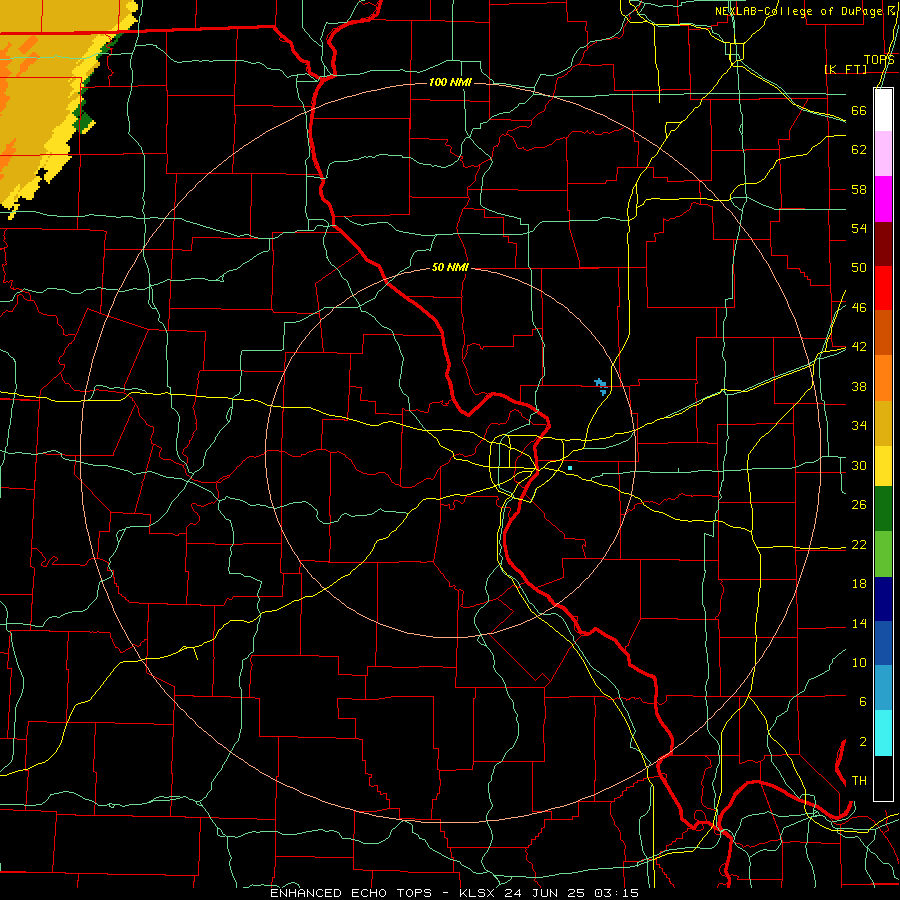Click the legend value '46'
The height and width of the screenshot is (900, 900).
859,308
